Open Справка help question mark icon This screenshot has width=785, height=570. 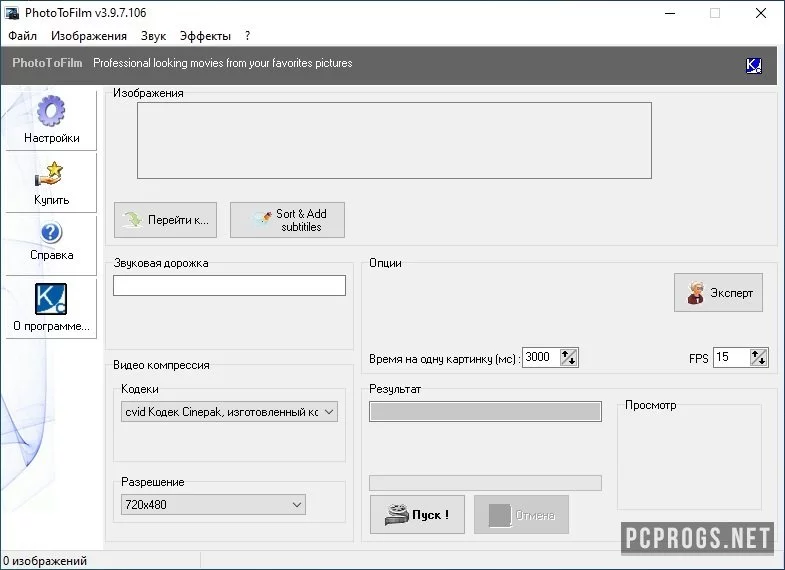51,233
